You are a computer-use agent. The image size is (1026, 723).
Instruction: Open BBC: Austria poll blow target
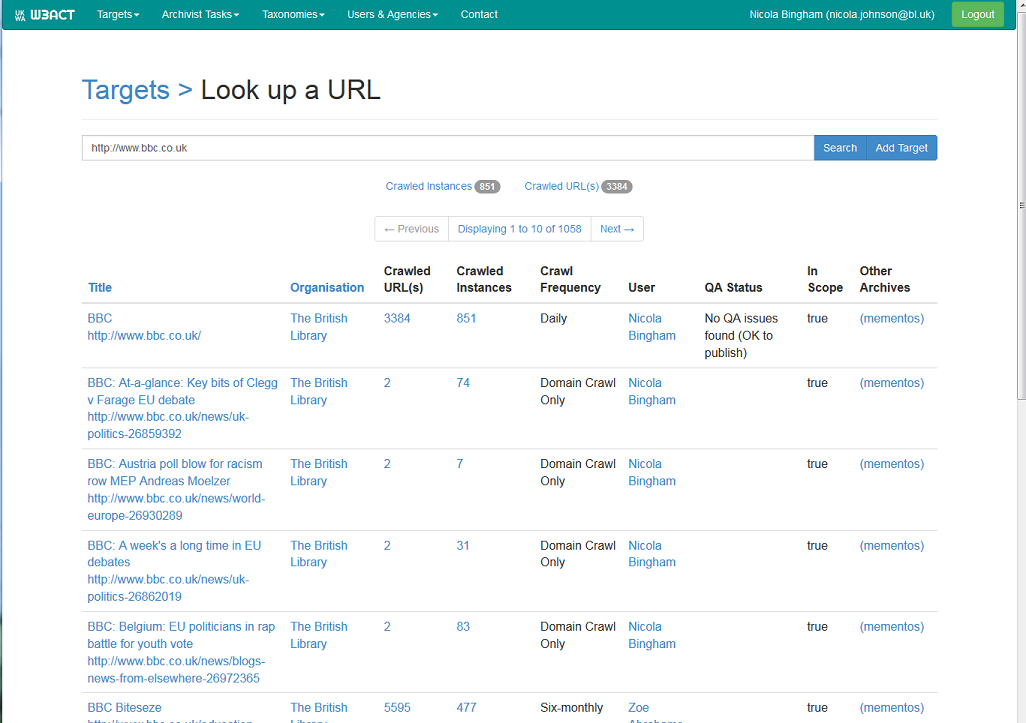point(175,472)
